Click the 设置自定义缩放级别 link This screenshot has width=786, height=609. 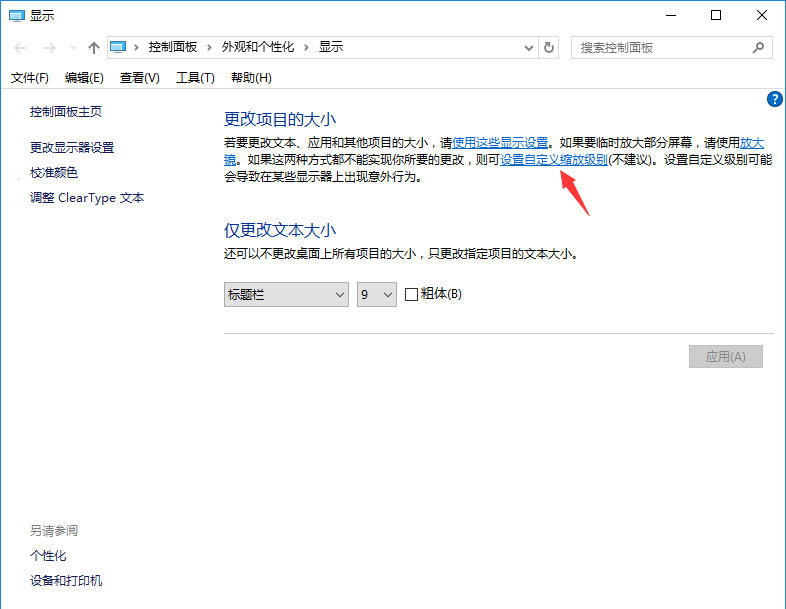tap(554, 160)
